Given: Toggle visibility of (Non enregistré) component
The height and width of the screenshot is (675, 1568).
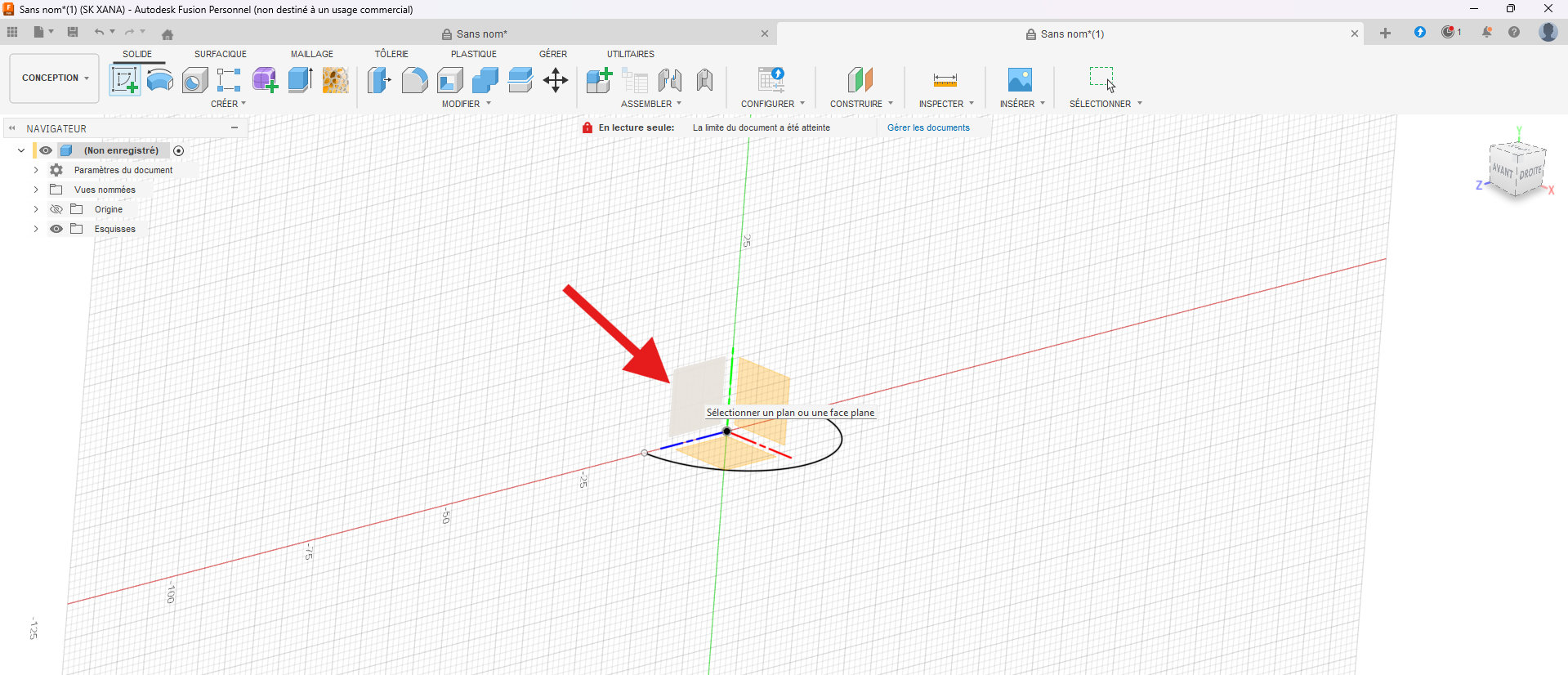Looking at the screenshot, I should (46, 150).
